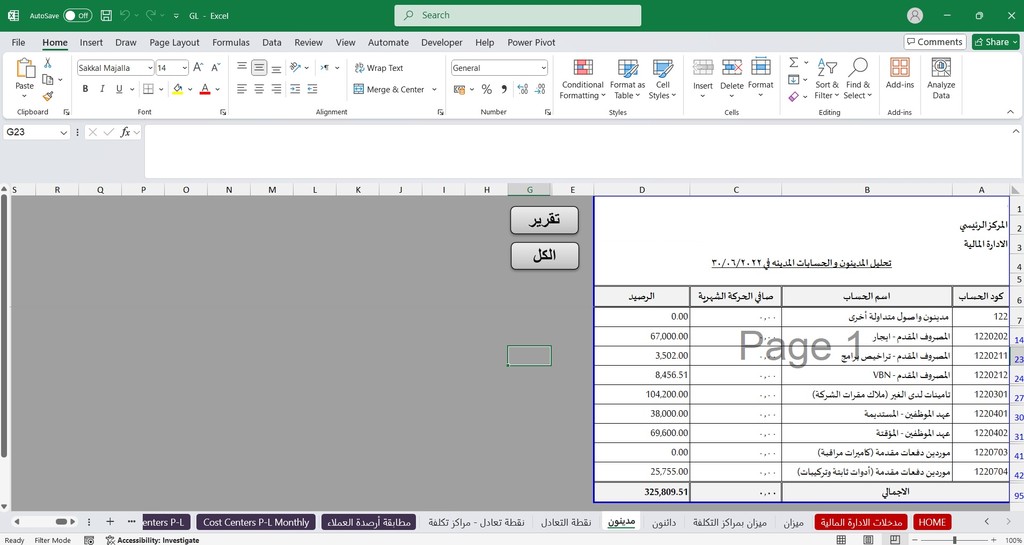The width and height of the screenshot is (1024, 545).
Task: Add a new sheet with plus button
Action: 110,522
